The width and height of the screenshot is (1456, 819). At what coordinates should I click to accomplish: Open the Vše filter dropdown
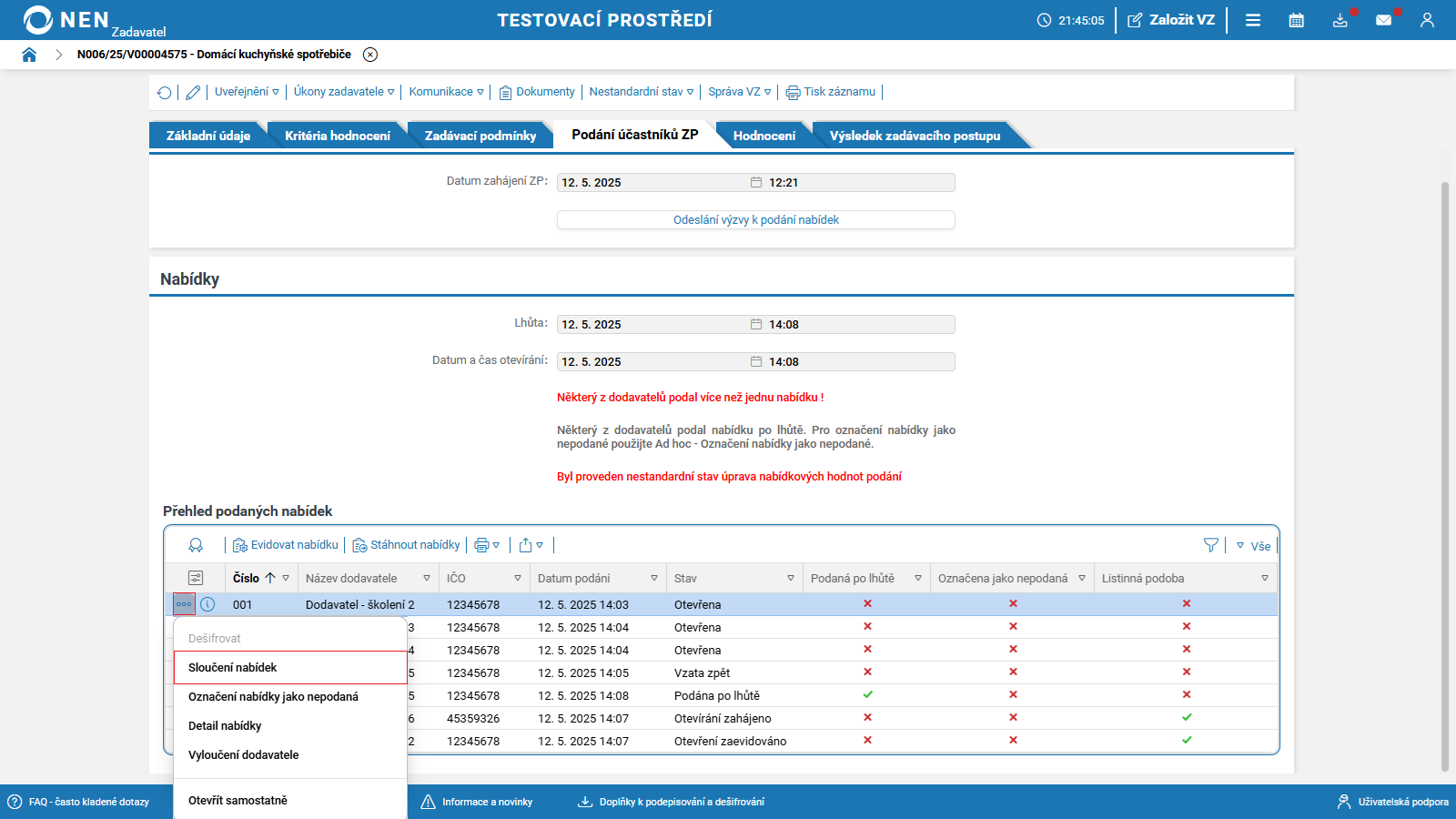[1253, 546]
